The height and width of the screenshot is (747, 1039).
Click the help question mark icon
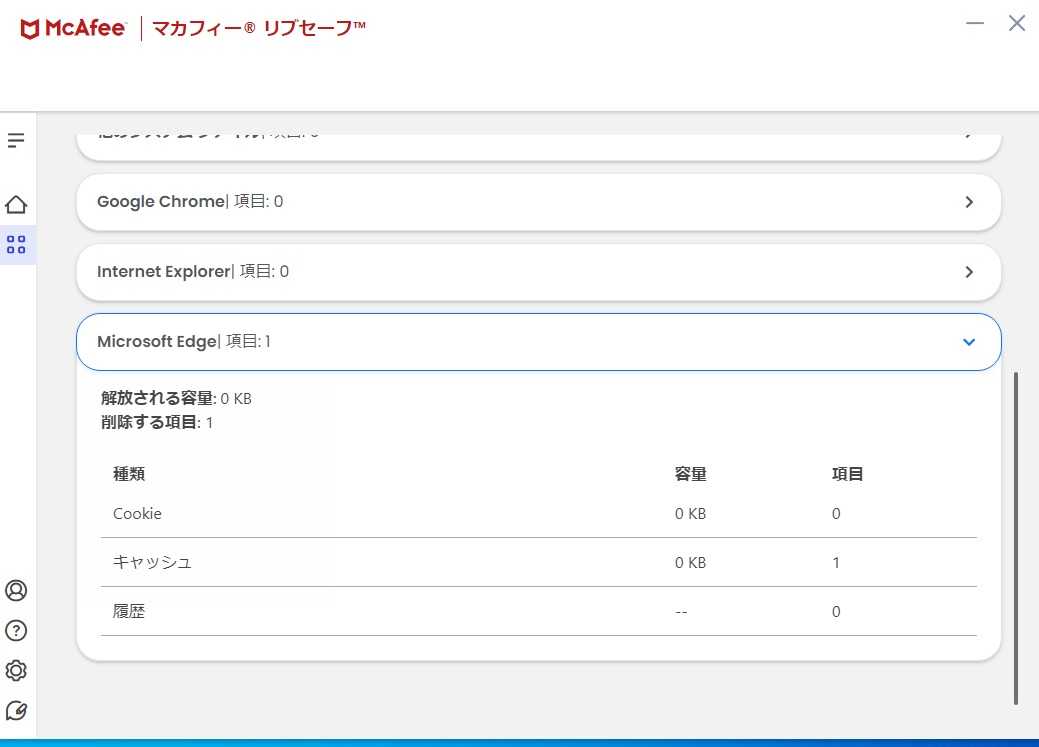(16, 631)
